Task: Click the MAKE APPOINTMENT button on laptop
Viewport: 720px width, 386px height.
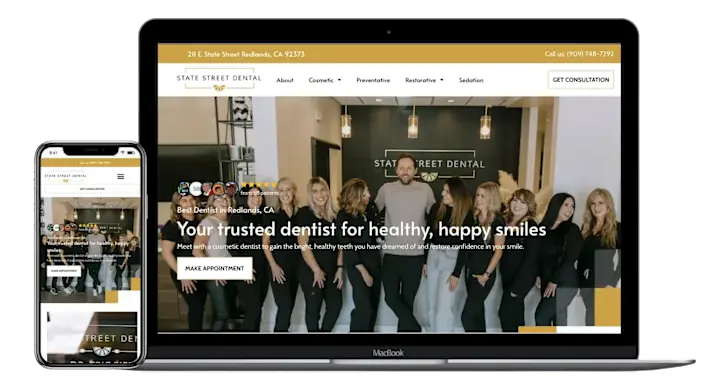Action: click(214, 268)
